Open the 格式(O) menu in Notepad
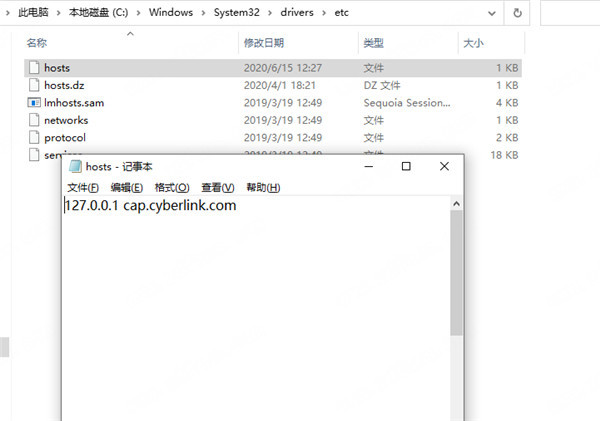The height and width of the screenshot is (421, 600). coord(172,188)
